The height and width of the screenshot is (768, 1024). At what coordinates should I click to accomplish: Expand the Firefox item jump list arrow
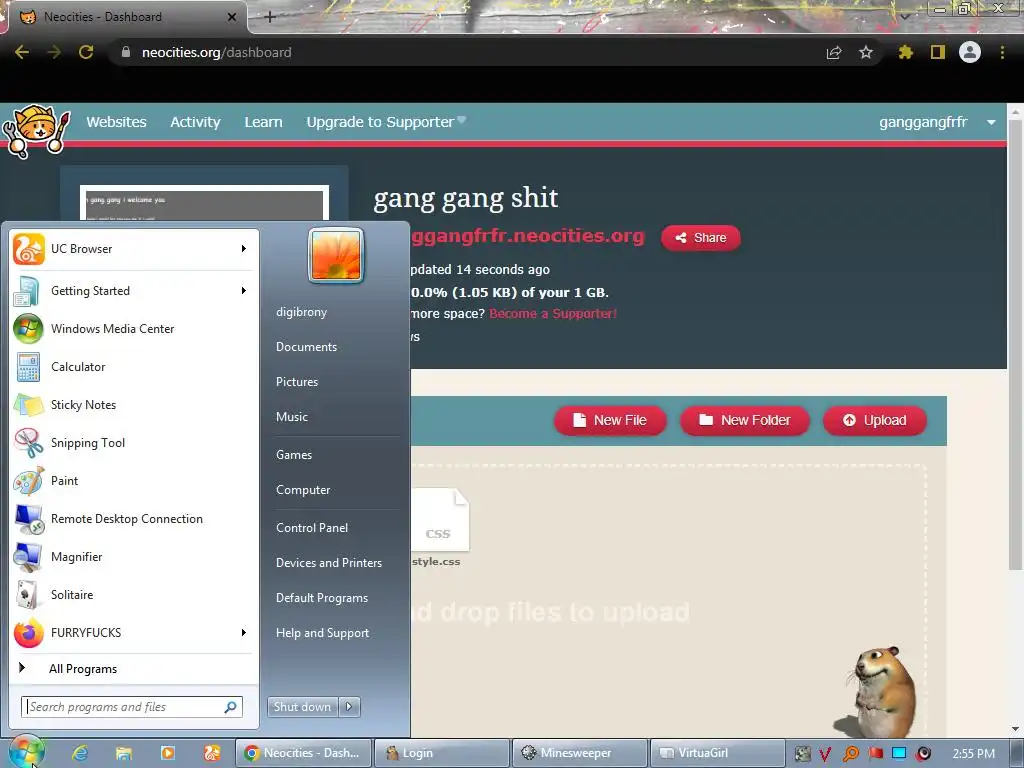tap(244, 632)
